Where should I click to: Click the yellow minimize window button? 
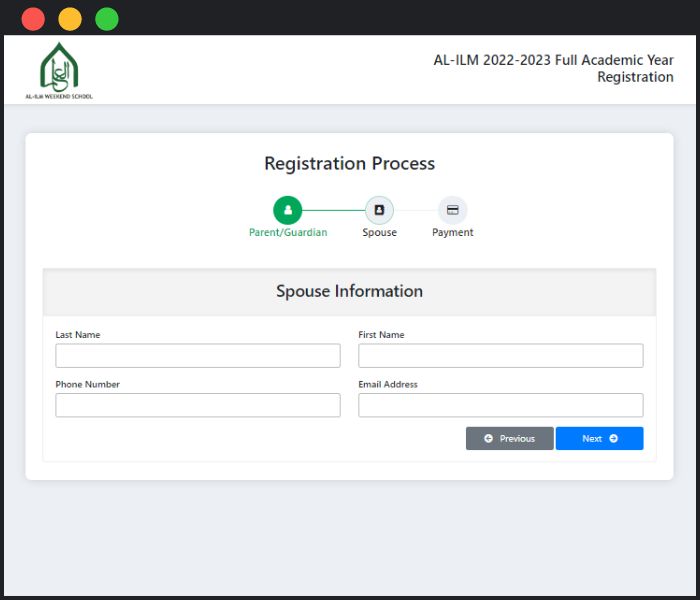point(70,19)
